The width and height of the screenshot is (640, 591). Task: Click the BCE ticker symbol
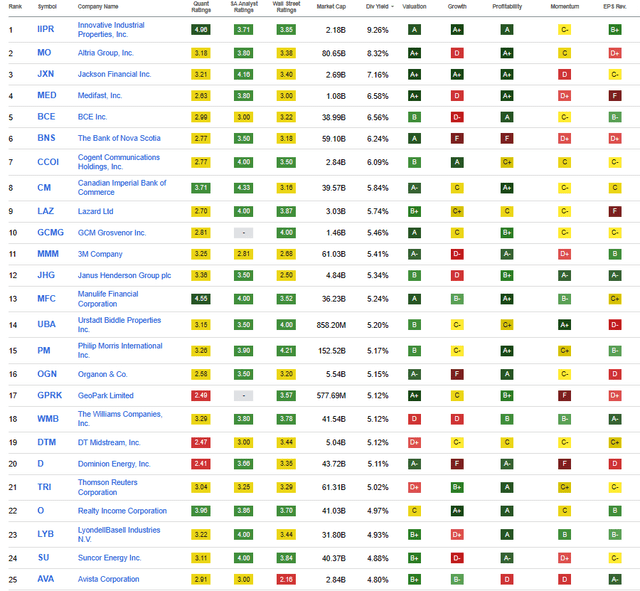(46, 117)
